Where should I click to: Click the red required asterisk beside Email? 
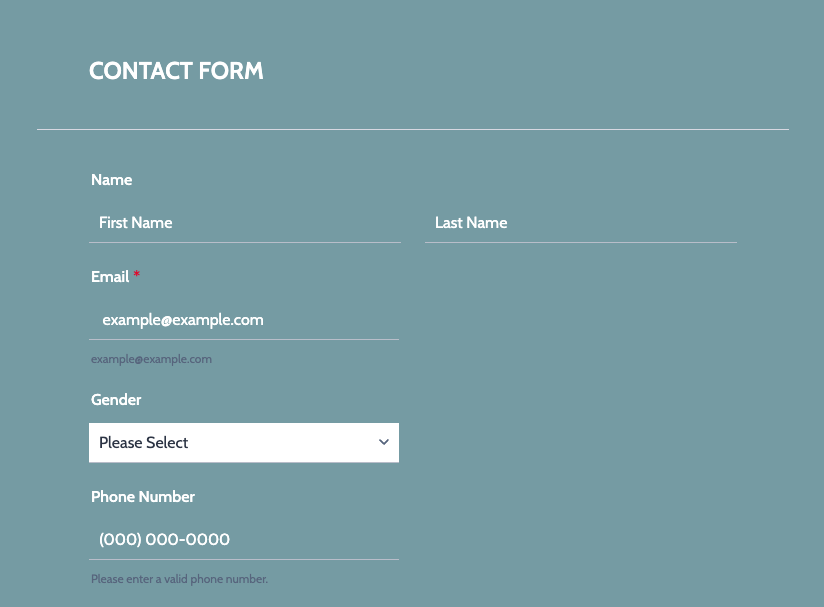[x=137, y=275]
